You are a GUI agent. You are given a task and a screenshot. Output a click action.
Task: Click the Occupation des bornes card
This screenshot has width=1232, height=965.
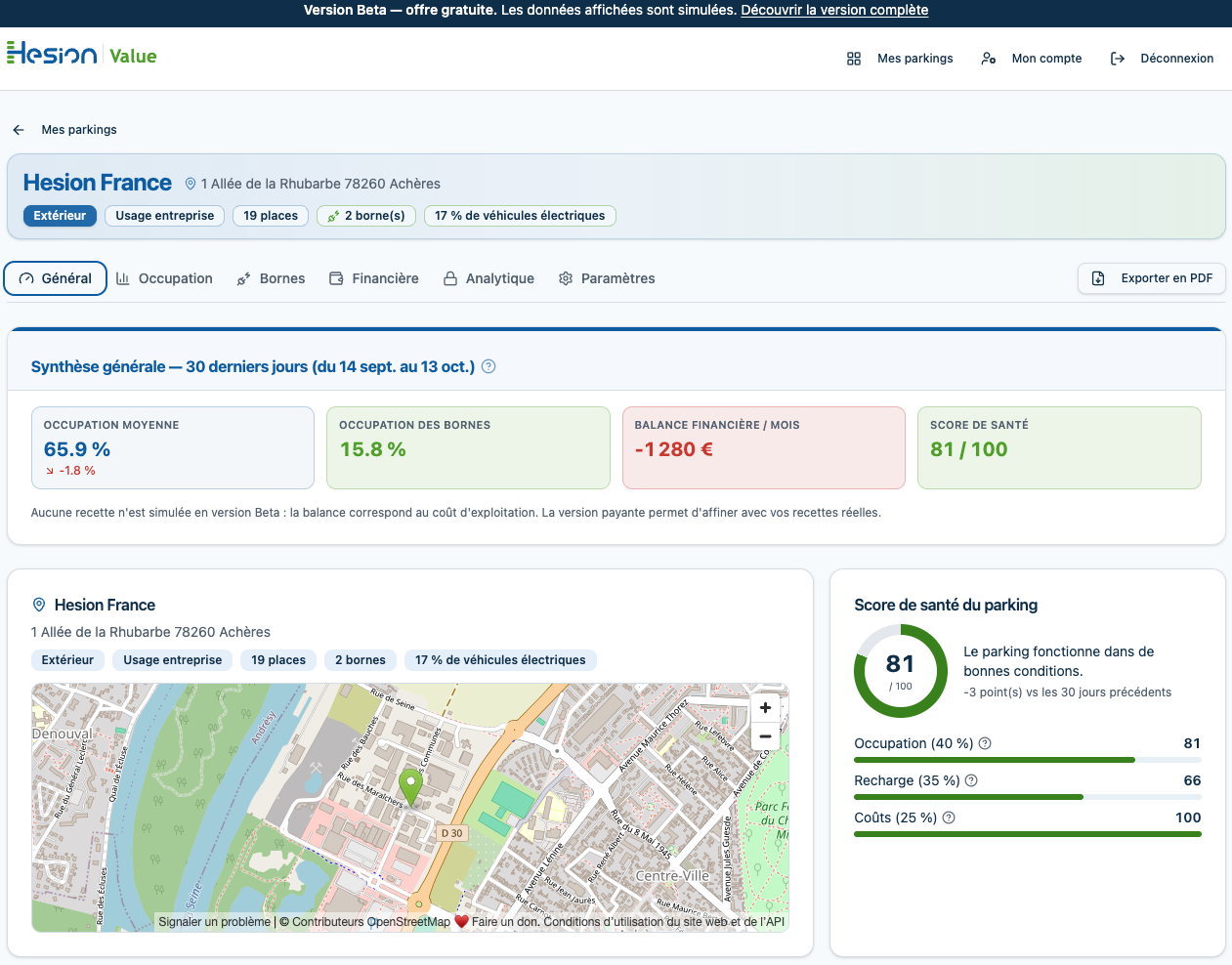click(468, 447)
